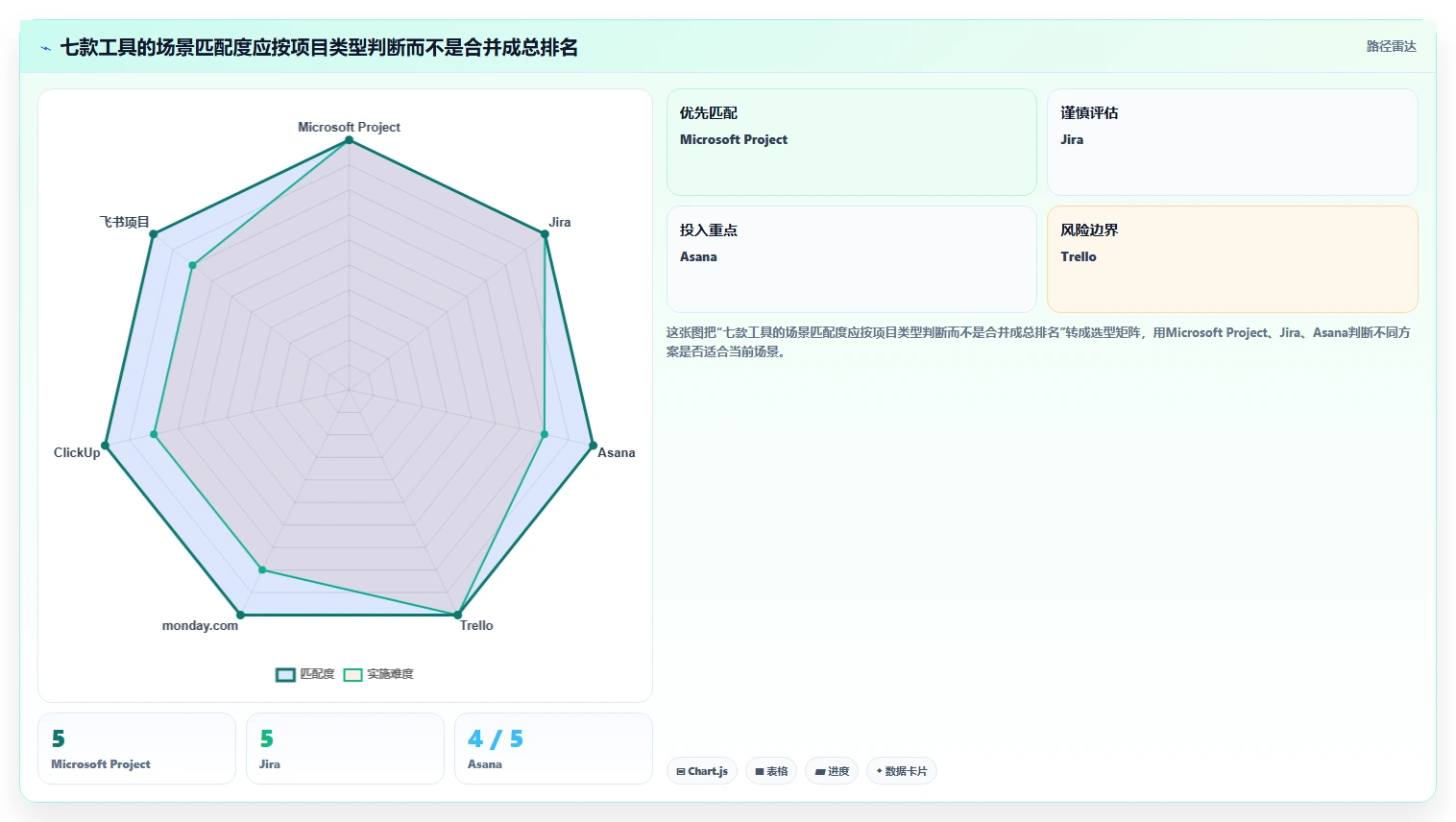Click the lightning icon beside the title
Viewport: 1456px width, 822px height.
click(x=45, y=48)
